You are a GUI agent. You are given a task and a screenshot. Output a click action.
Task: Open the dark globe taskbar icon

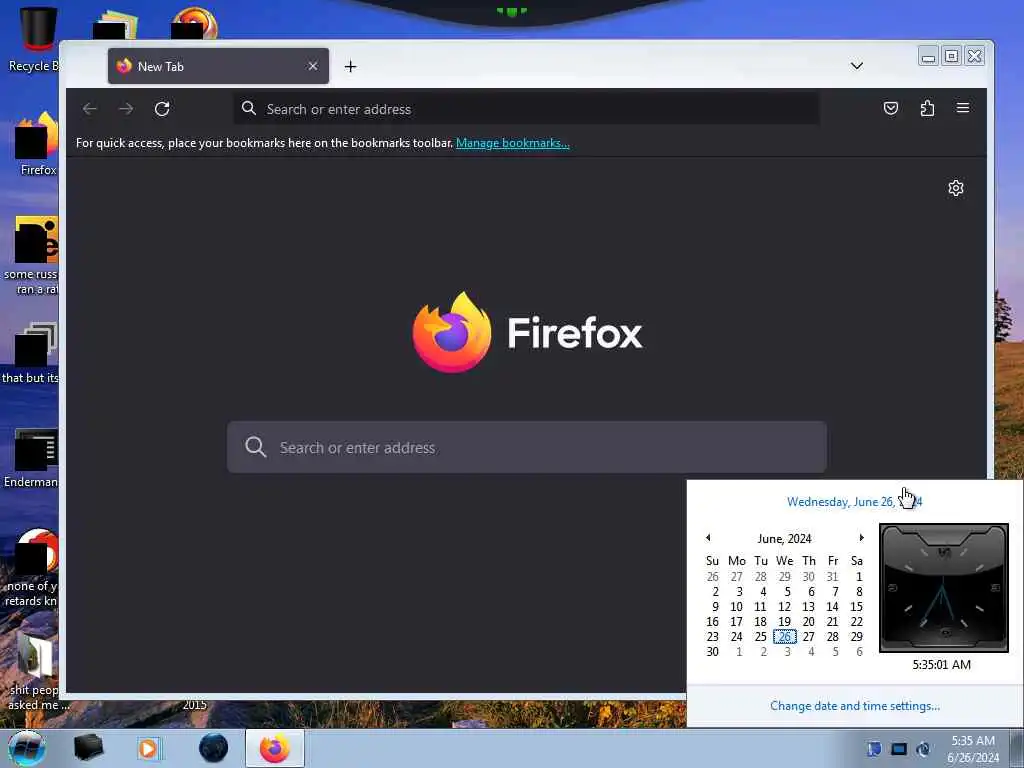(213, 748)
